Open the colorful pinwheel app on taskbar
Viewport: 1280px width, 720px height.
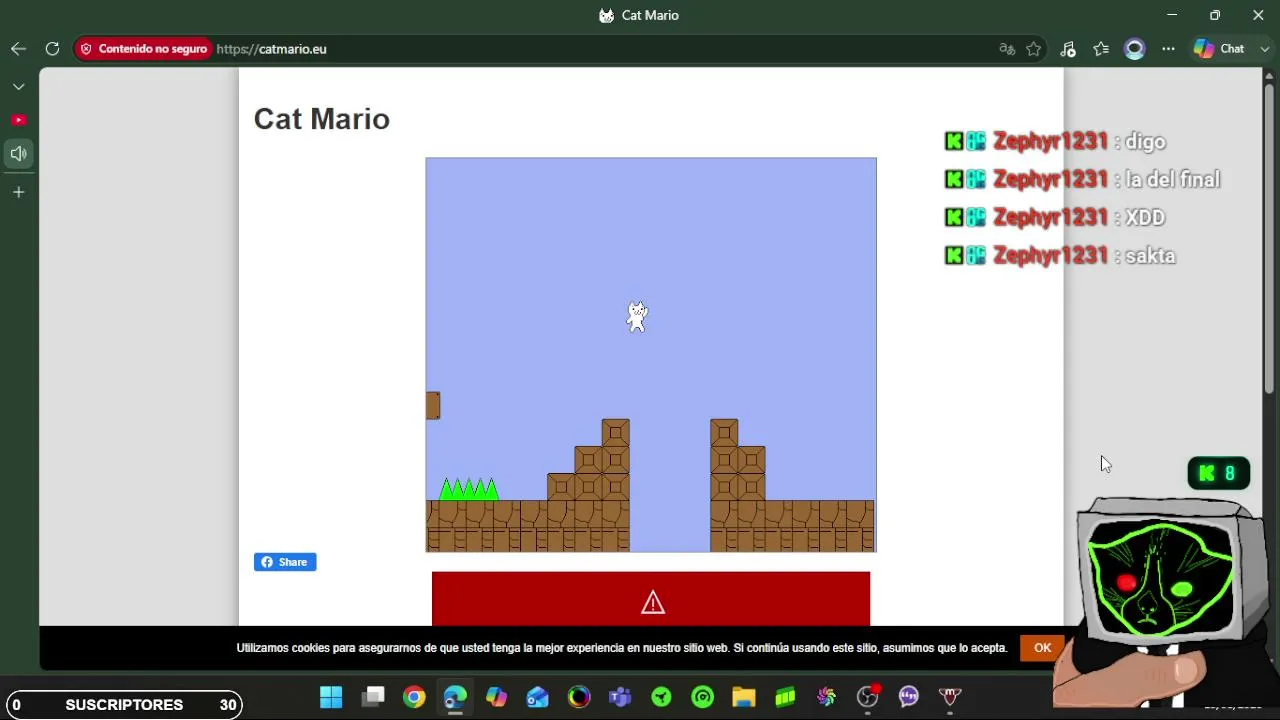click(x=826, y=697)
